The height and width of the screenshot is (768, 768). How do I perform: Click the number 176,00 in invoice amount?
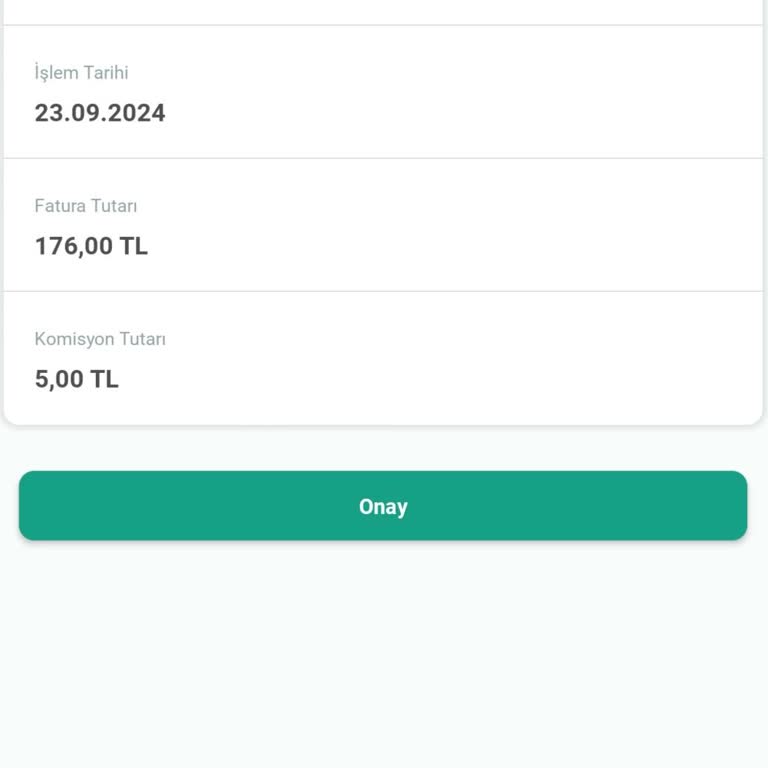[x=74, y=246]
